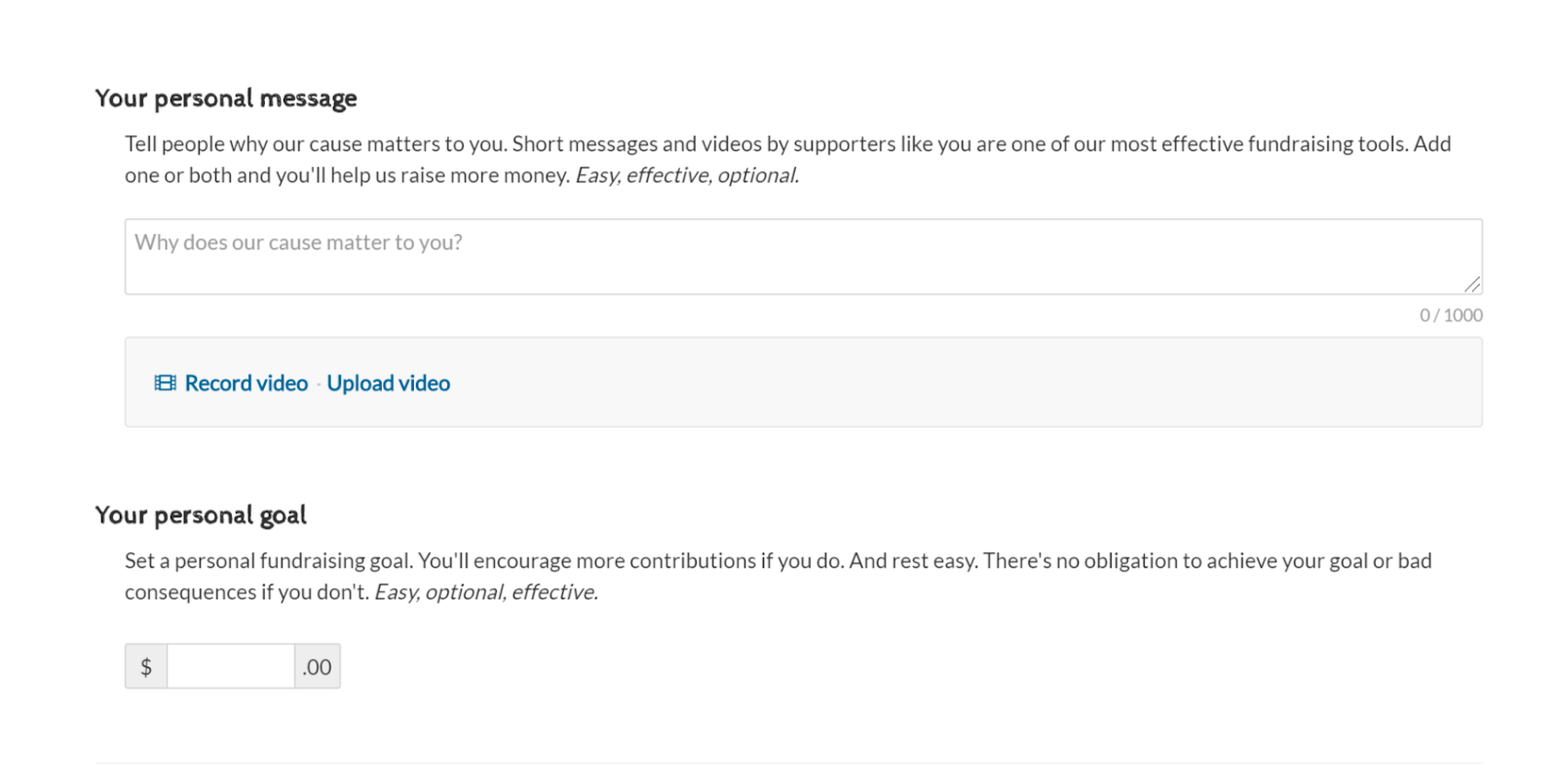Click the textarea resize handle in its corner
Viewport: 1559px width, 784px height.
(1472, 284)
